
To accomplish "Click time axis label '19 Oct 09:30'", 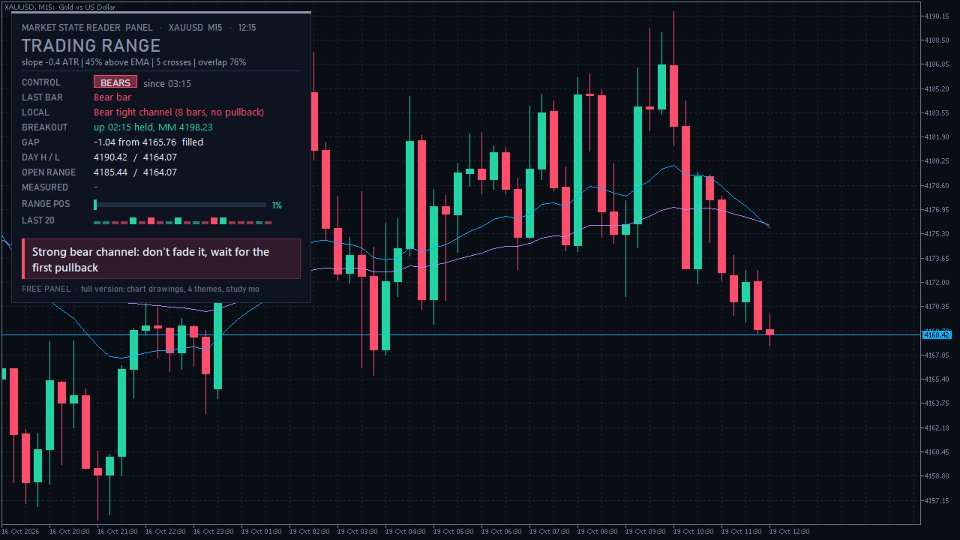I will pos(645,531).
